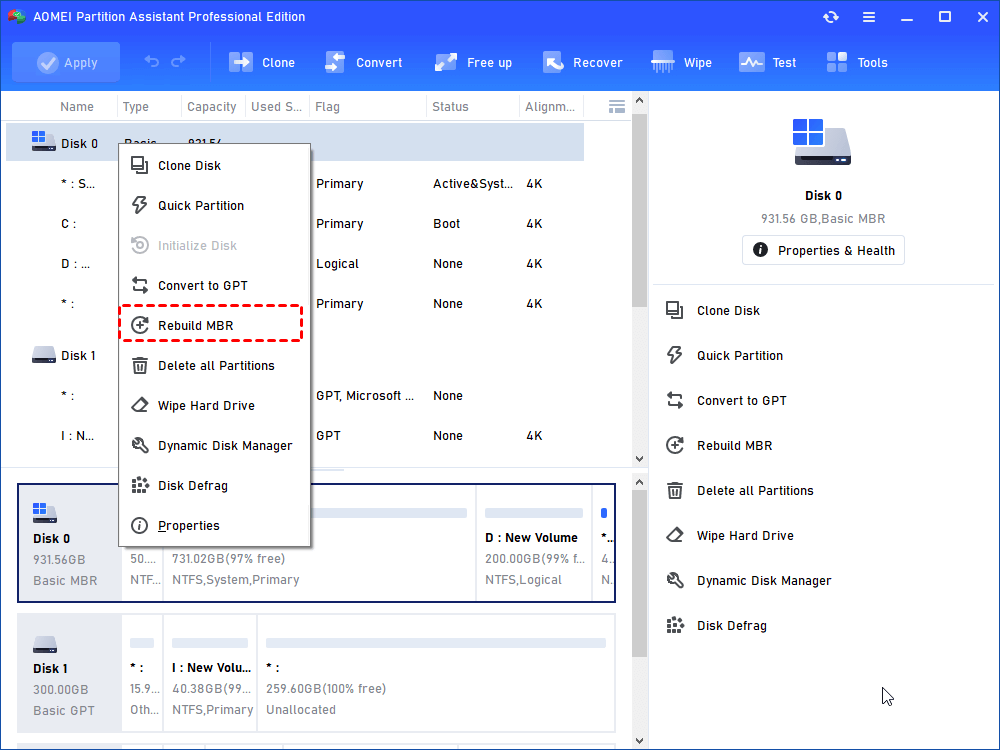Choose Delete all Partitions in context menu

214,365
